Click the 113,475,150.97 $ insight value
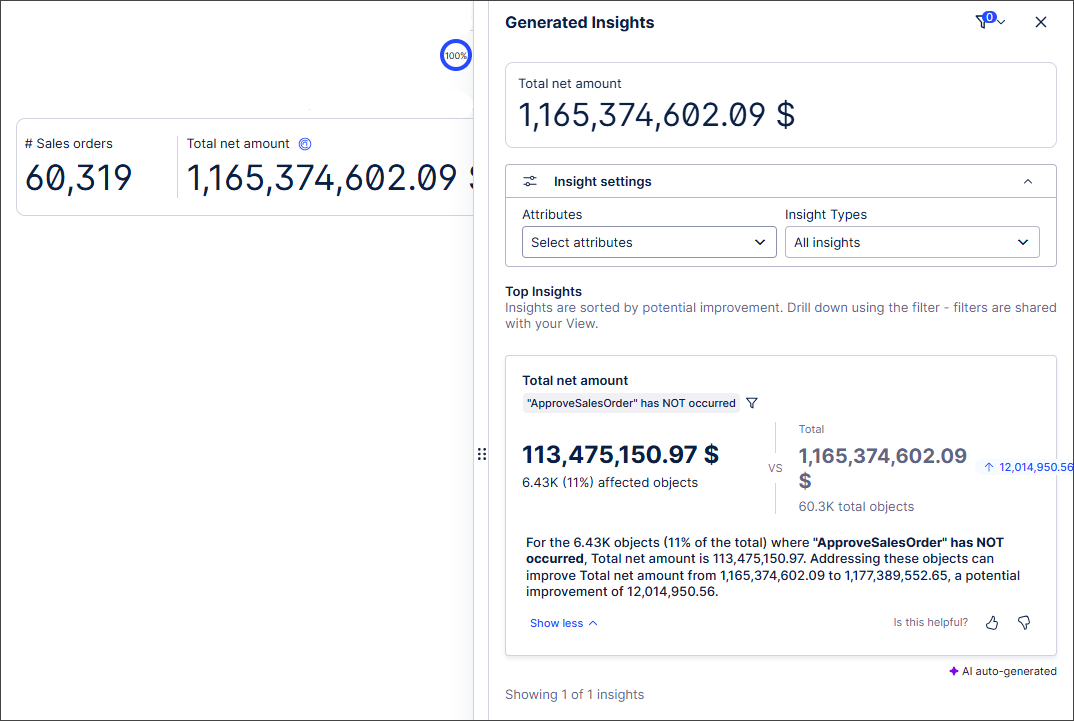Image resolution: width=1074 pixels, height=721 pixels. 620,454
